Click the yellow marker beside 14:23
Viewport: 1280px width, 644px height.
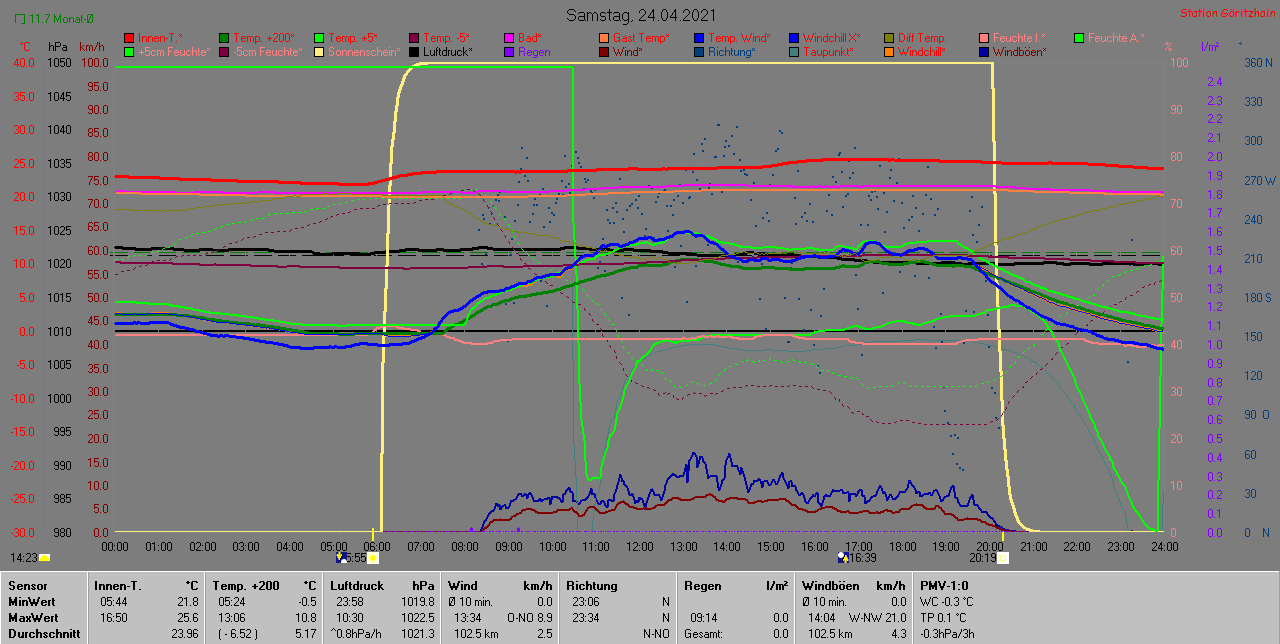click(x=45, y=558)
